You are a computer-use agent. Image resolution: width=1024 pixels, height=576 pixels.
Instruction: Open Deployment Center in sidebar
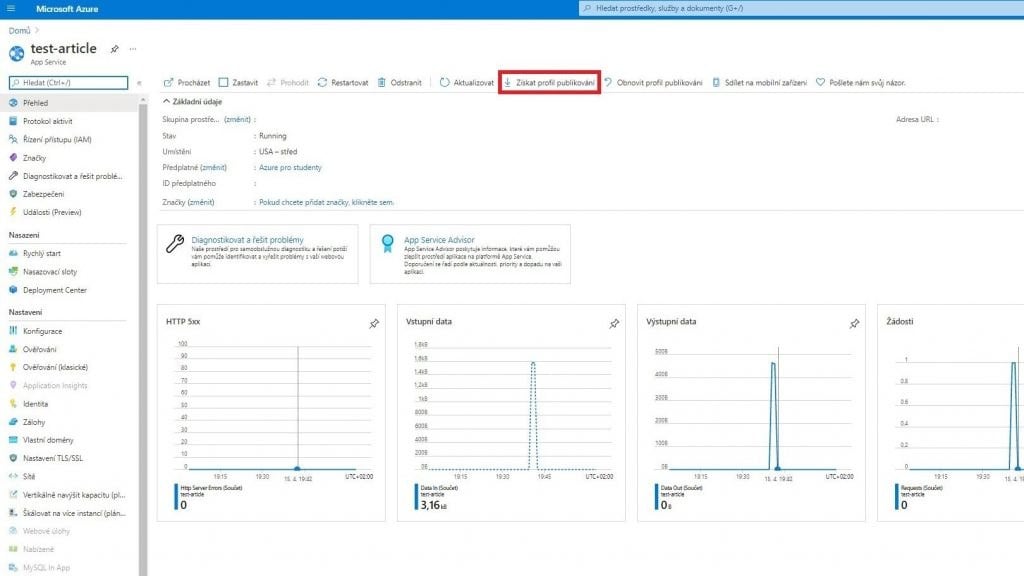click(54, 290)
